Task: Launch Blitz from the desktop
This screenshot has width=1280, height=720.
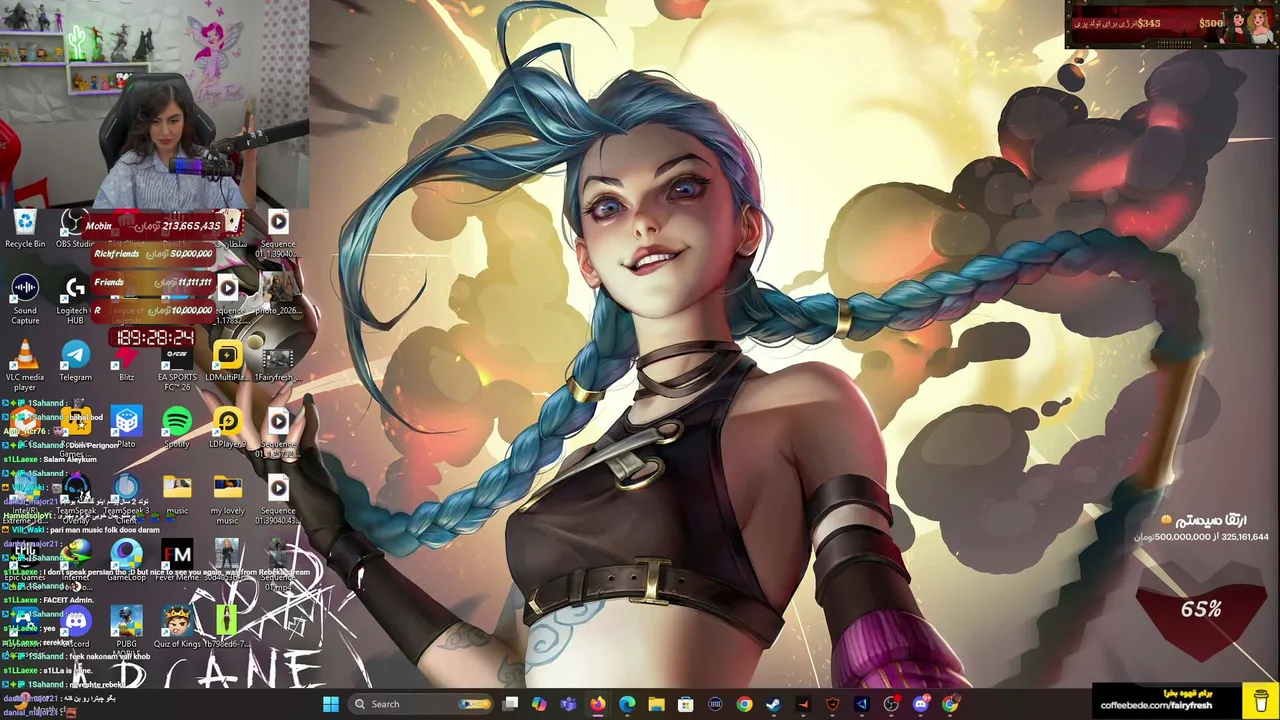Action: pos(126,361)
